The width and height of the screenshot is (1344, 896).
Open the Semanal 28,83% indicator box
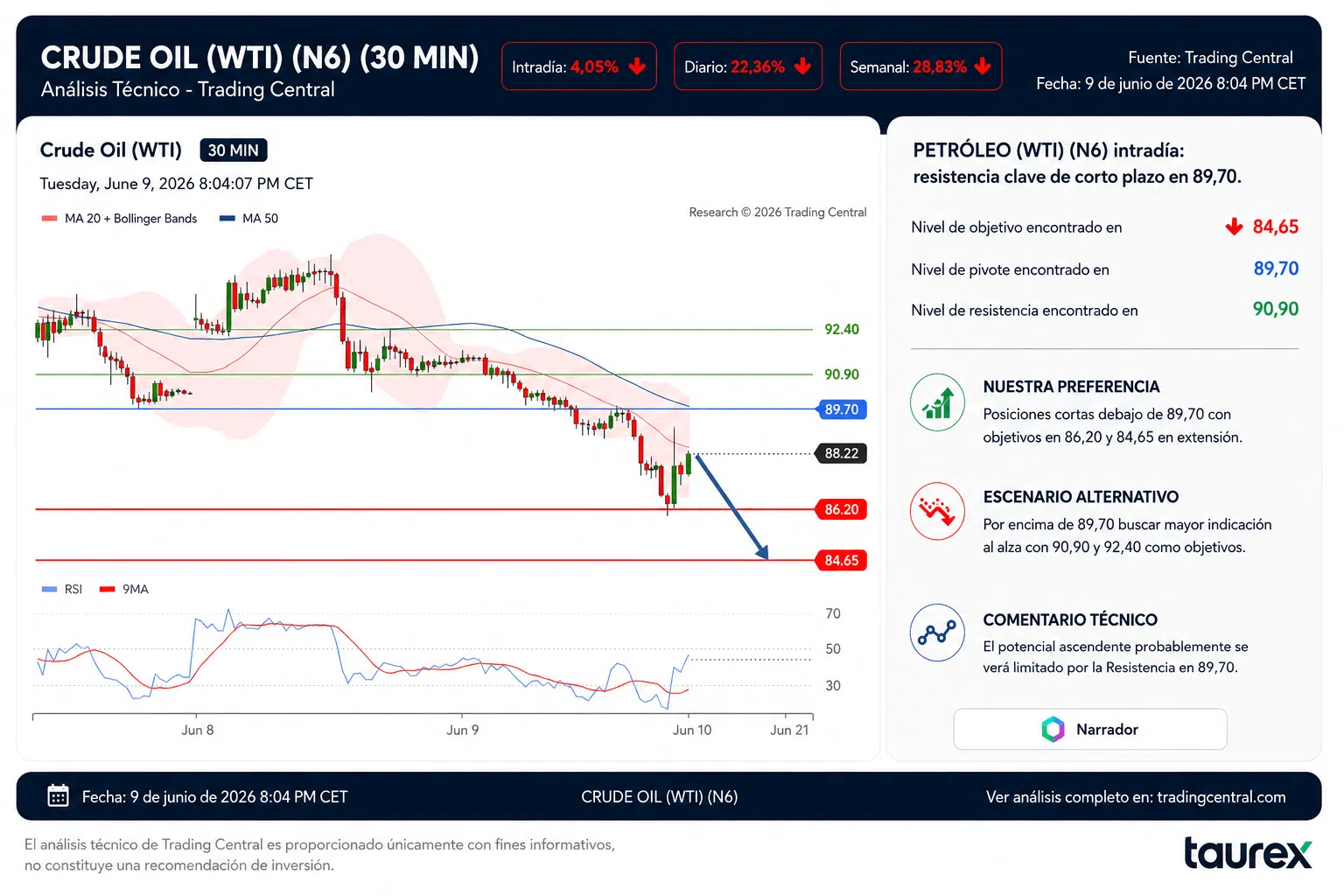coord(920,66)
